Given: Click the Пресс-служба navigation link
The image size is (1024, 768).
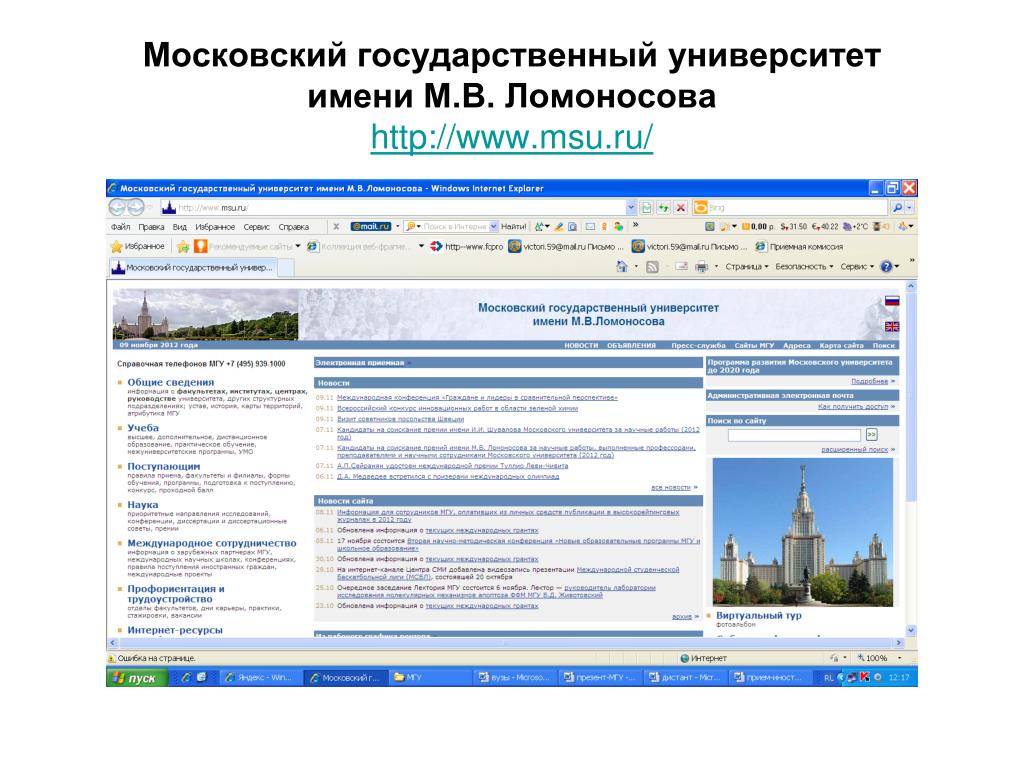Looking at the screenshot, I should (698, 345).
